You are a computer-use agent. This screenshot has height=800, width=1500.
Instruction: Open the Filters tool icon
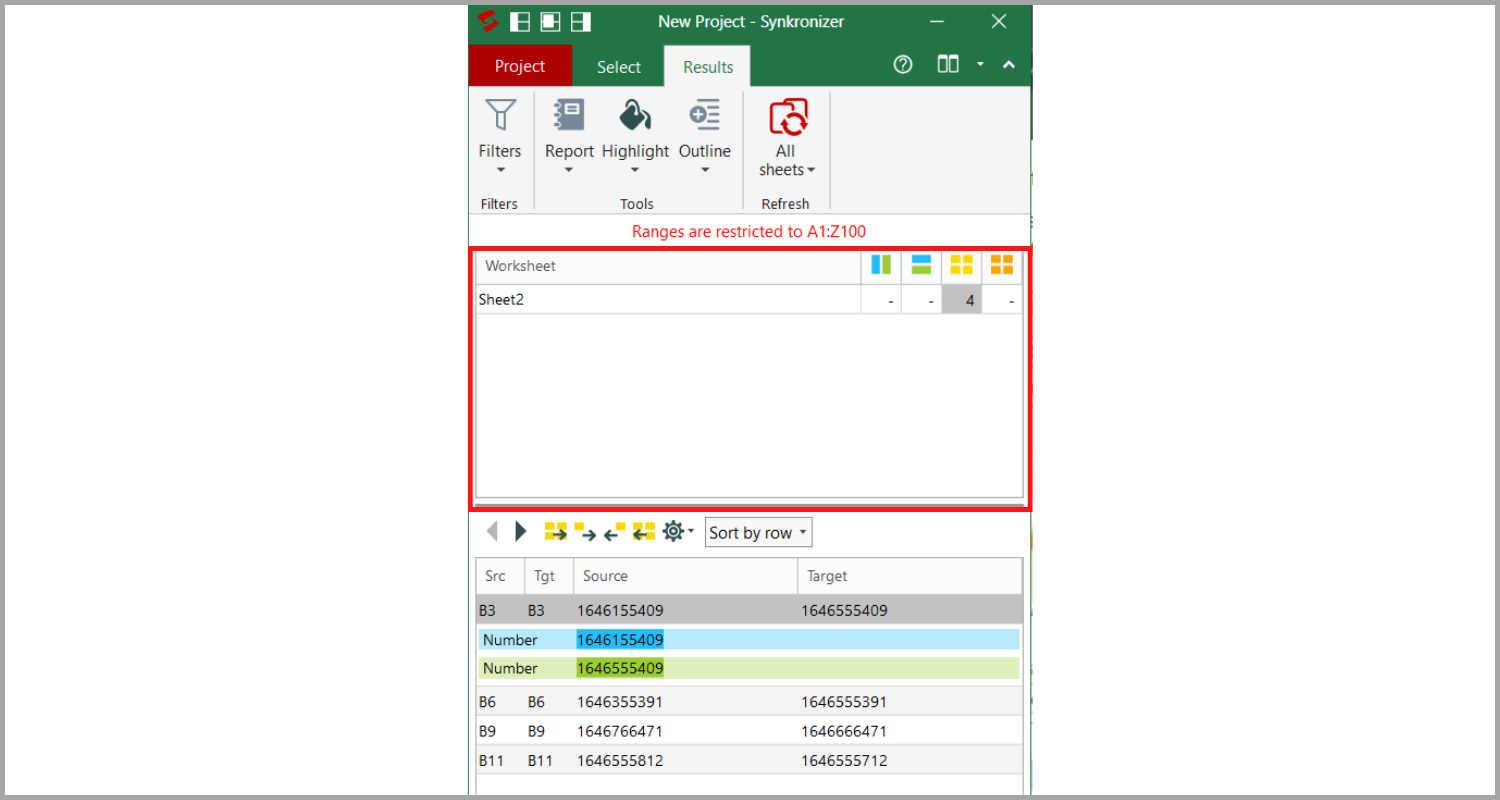[500, 115]
